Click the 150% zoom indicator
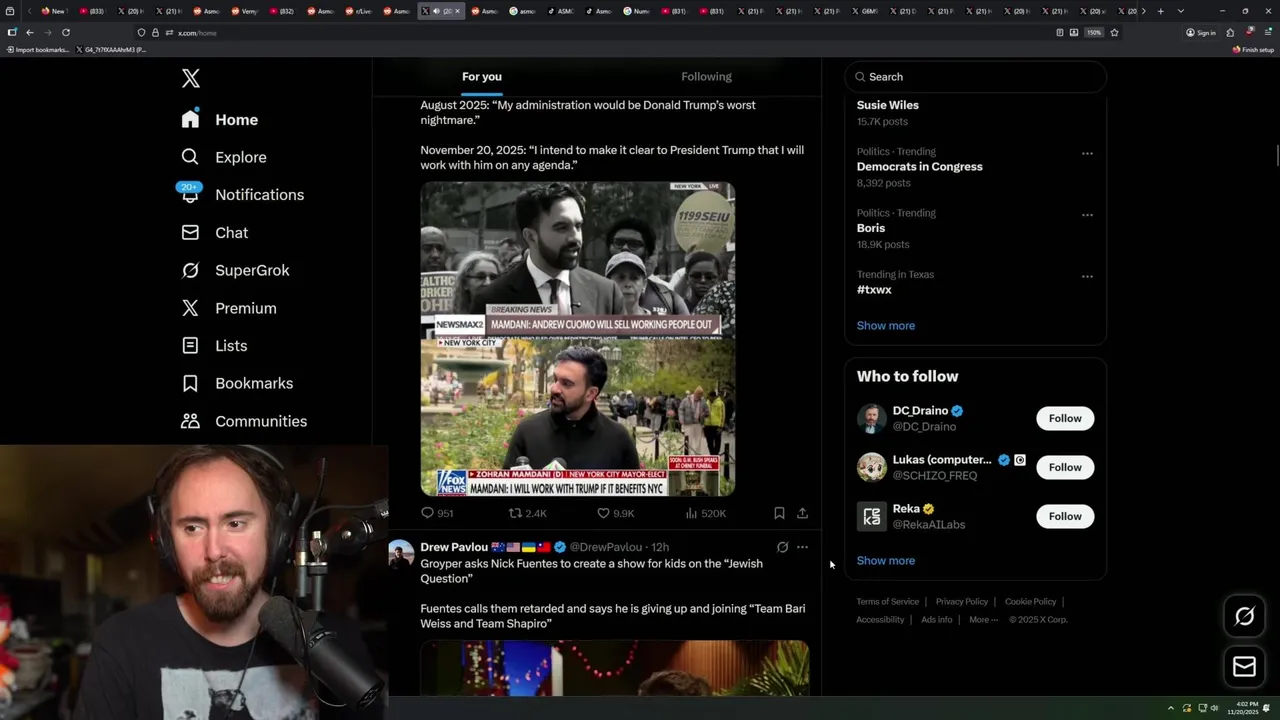1280x720 pixels. coord(1094,32)
